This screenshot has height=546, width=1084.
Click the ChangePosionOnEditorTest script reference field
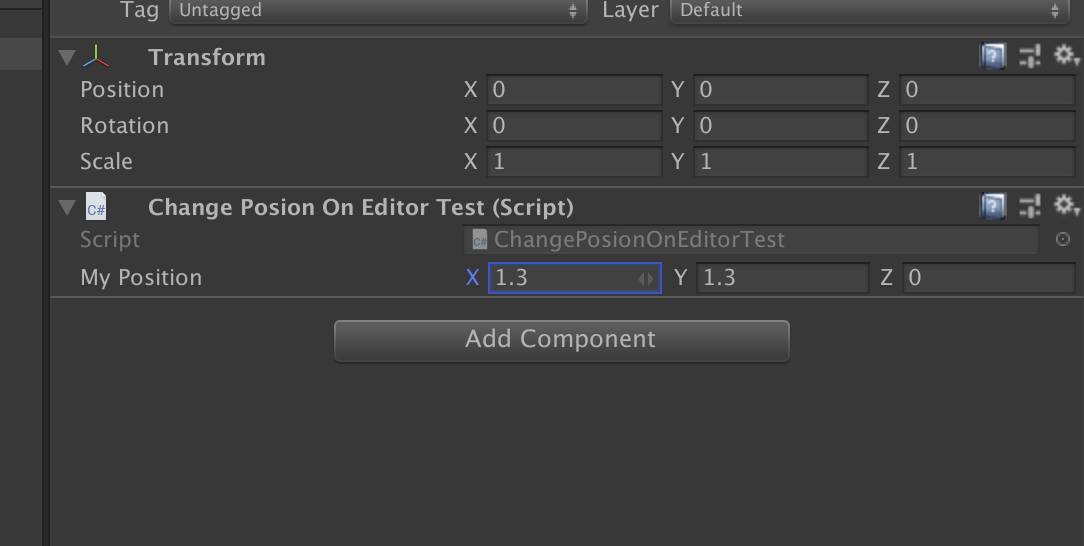coord(751,240)
